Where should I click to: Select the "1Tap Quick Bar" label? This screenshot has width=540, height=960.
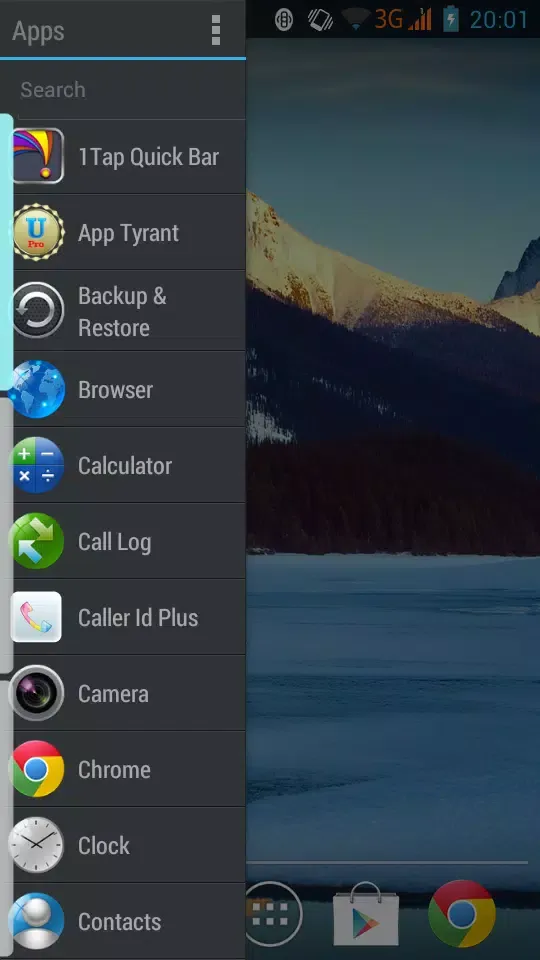point(148,157)
